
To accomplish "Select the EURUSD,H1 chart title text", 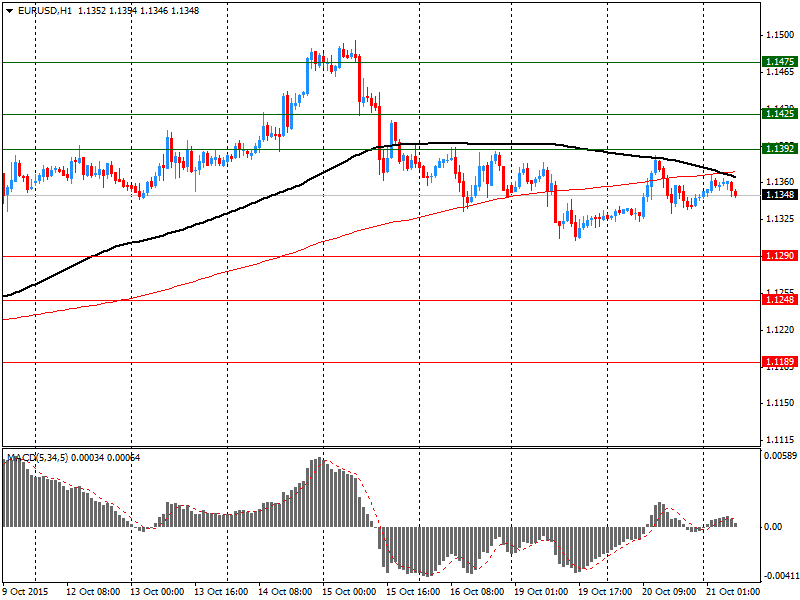I will (x=45, y=11).
